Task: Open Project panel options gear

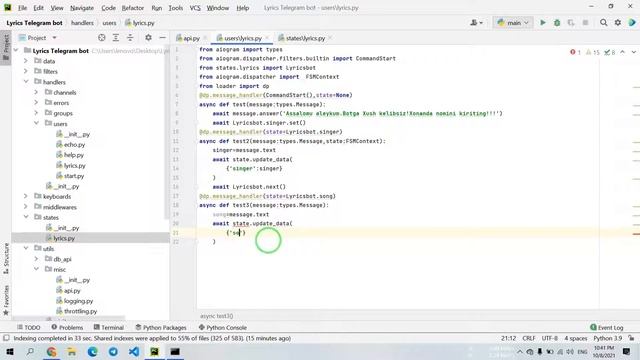Action: tap(148, 38)
